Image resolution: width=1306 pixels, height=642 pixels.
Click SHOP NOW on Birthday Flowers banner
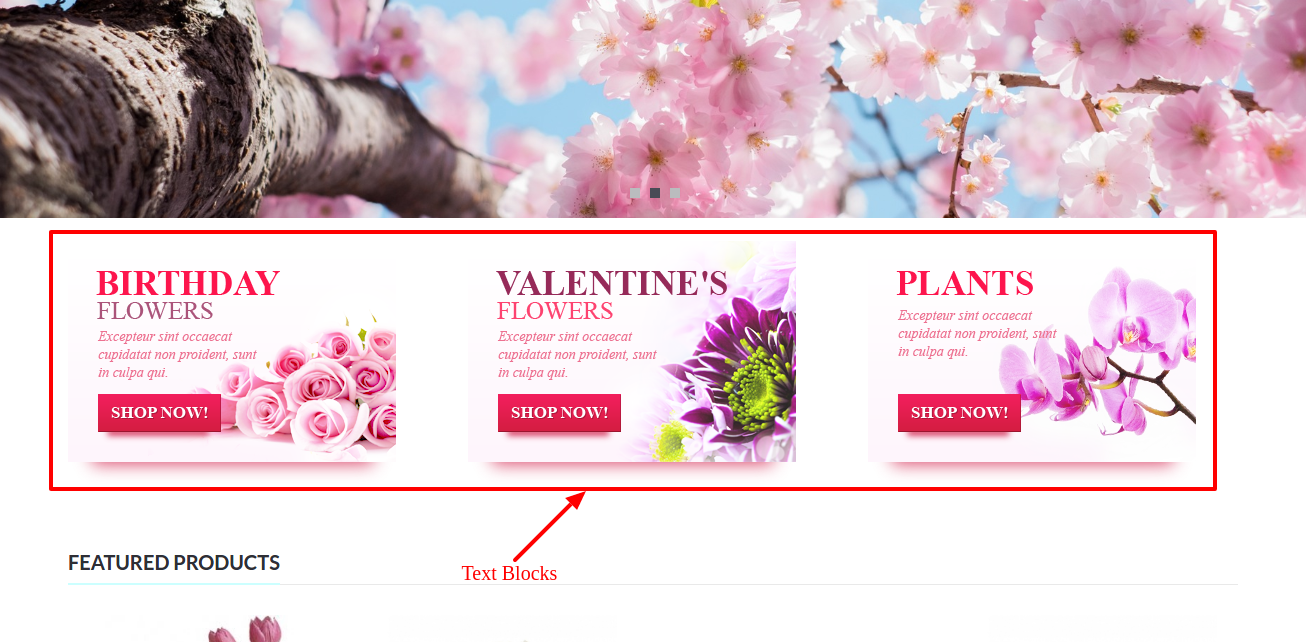coord(159,413)
